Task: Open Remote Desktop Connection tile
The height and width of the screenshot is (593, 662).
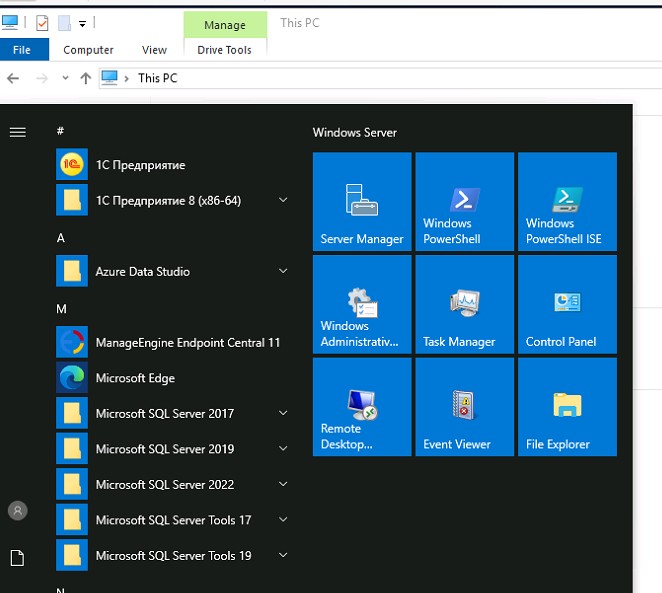Action: (361, 407)
